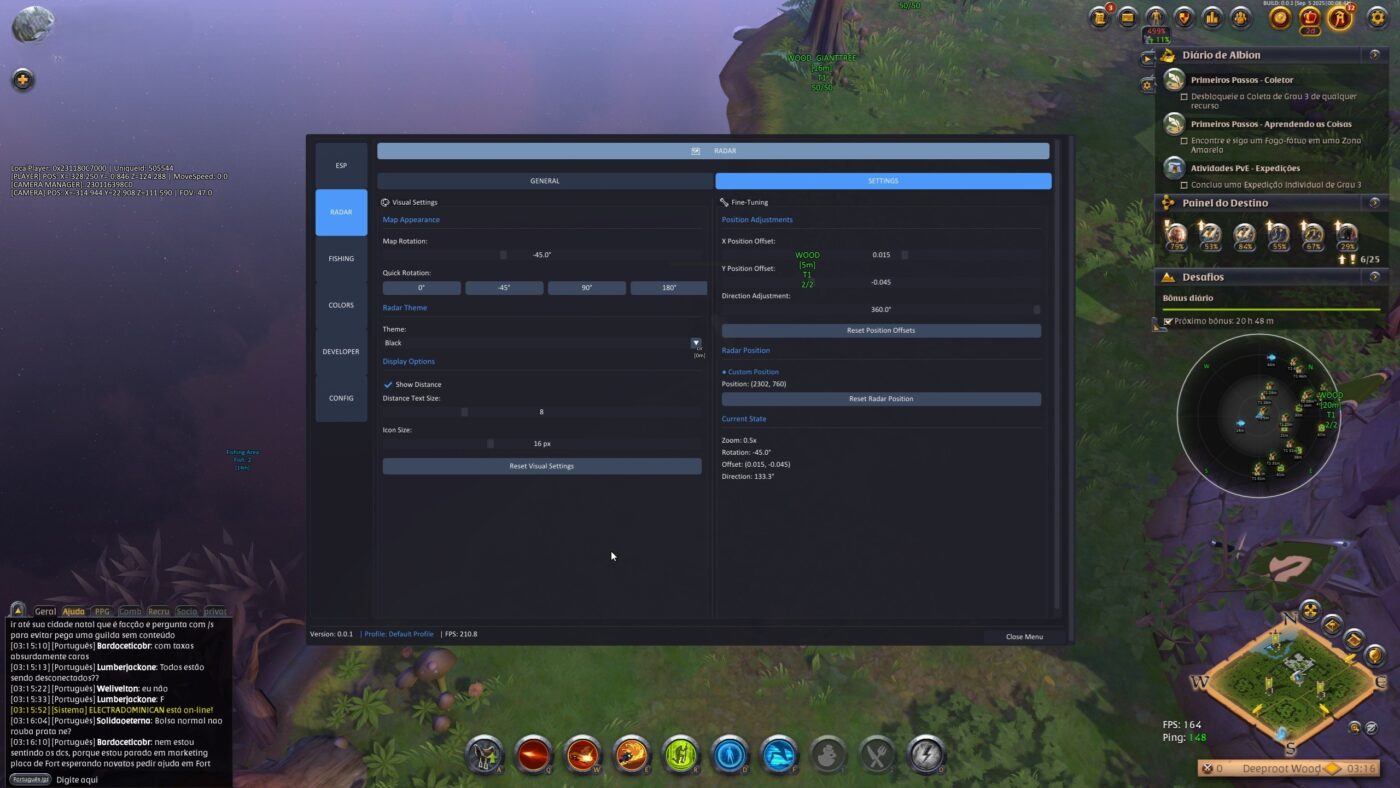Click the food slot fork-and-knife icon
Viewport: 1400px width, 788px height.
[x=877, y=754]
